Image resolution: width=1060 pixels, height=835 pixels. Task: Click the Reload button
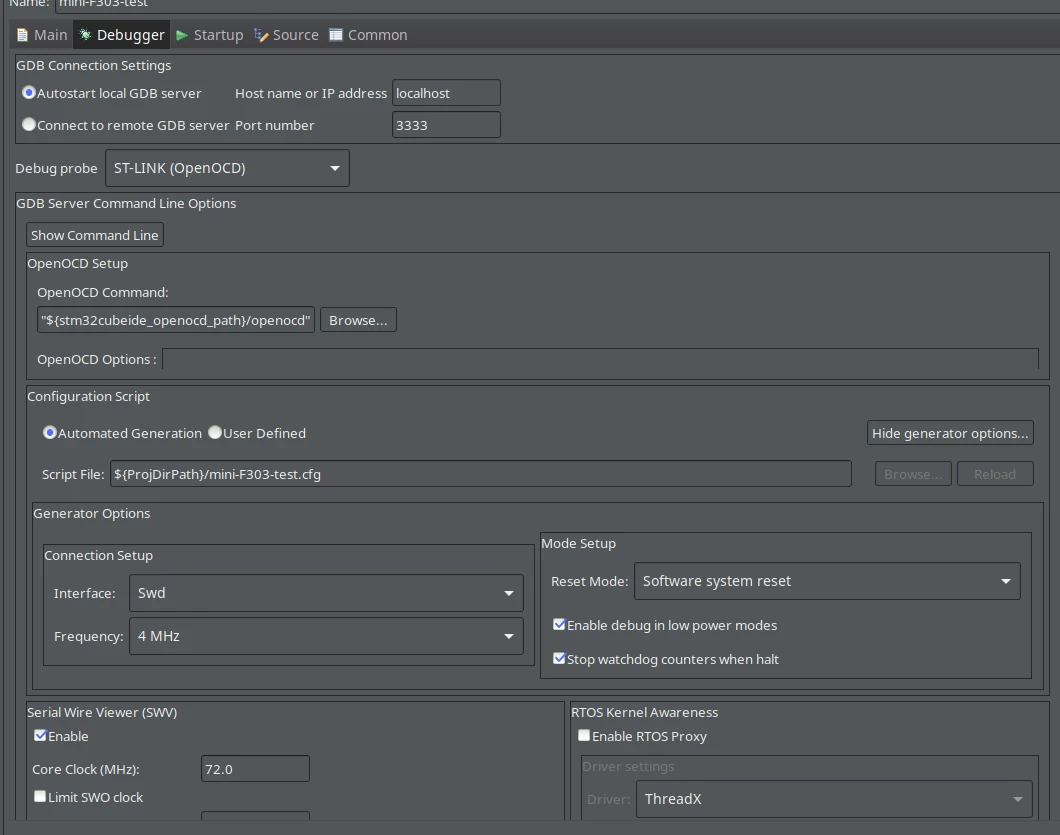[x=995, y=474]
